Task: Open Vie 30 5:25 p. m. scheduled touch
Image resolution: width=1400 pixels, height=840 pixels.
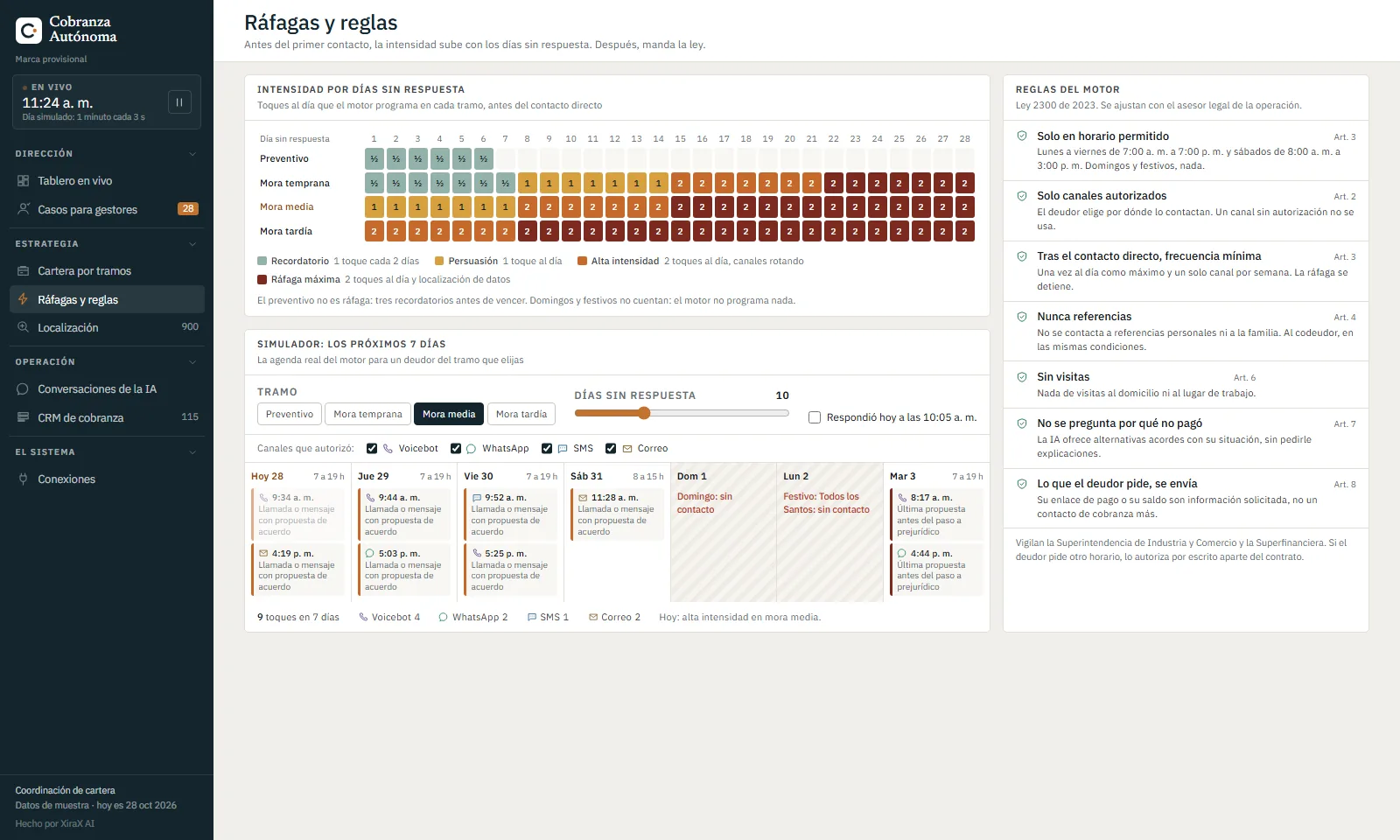Action: [510, 570]
